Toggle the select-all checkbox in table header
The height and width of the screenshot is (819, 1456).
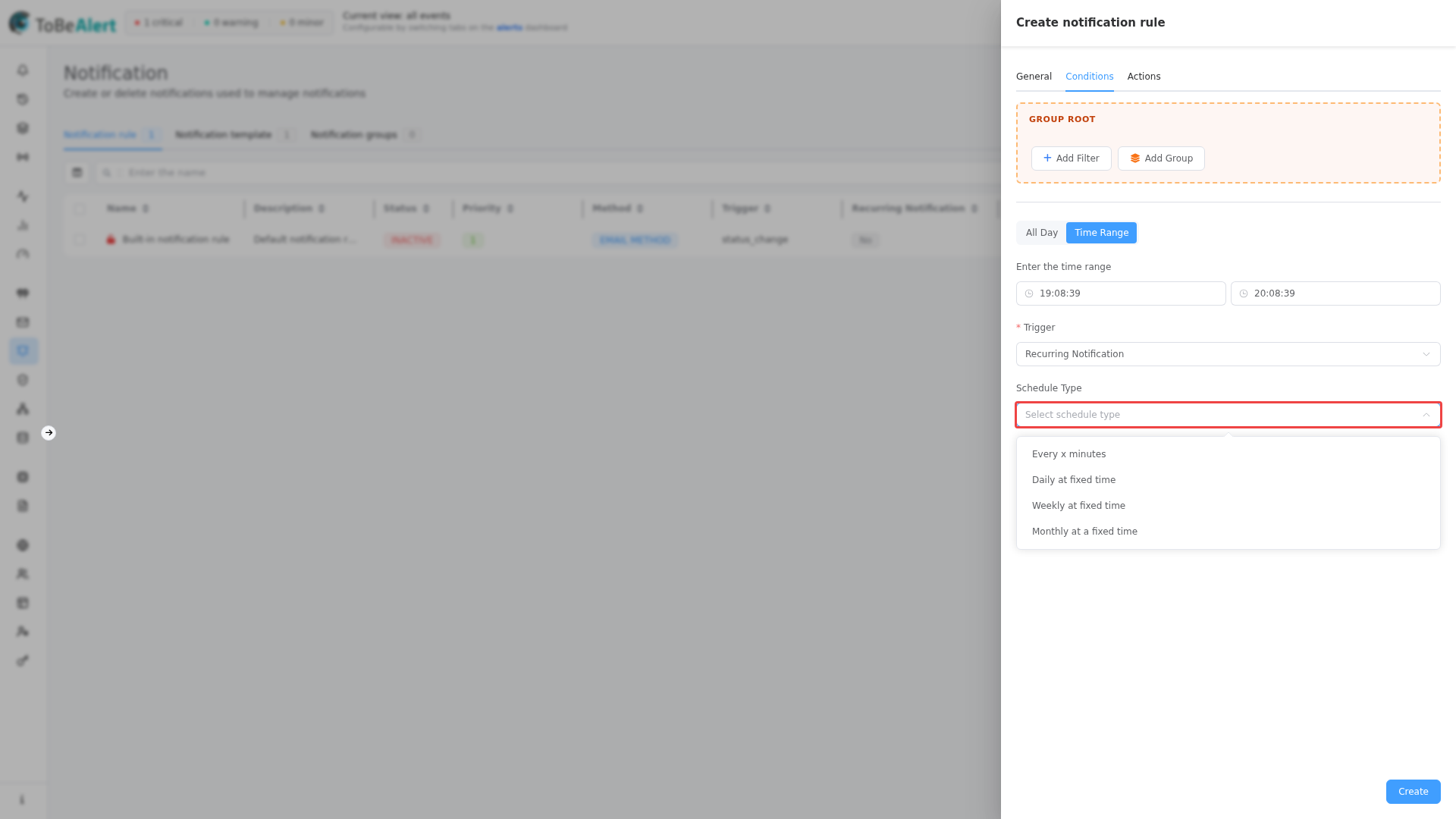pyautogui.click(x=80, y=209)
